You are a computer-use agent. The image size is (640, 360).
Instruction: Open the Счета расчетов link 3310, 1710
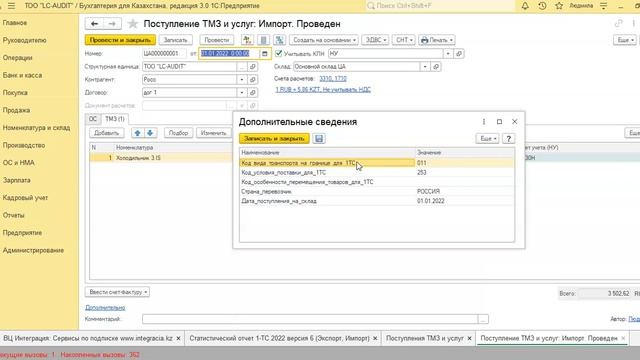(x=333, y=79)
